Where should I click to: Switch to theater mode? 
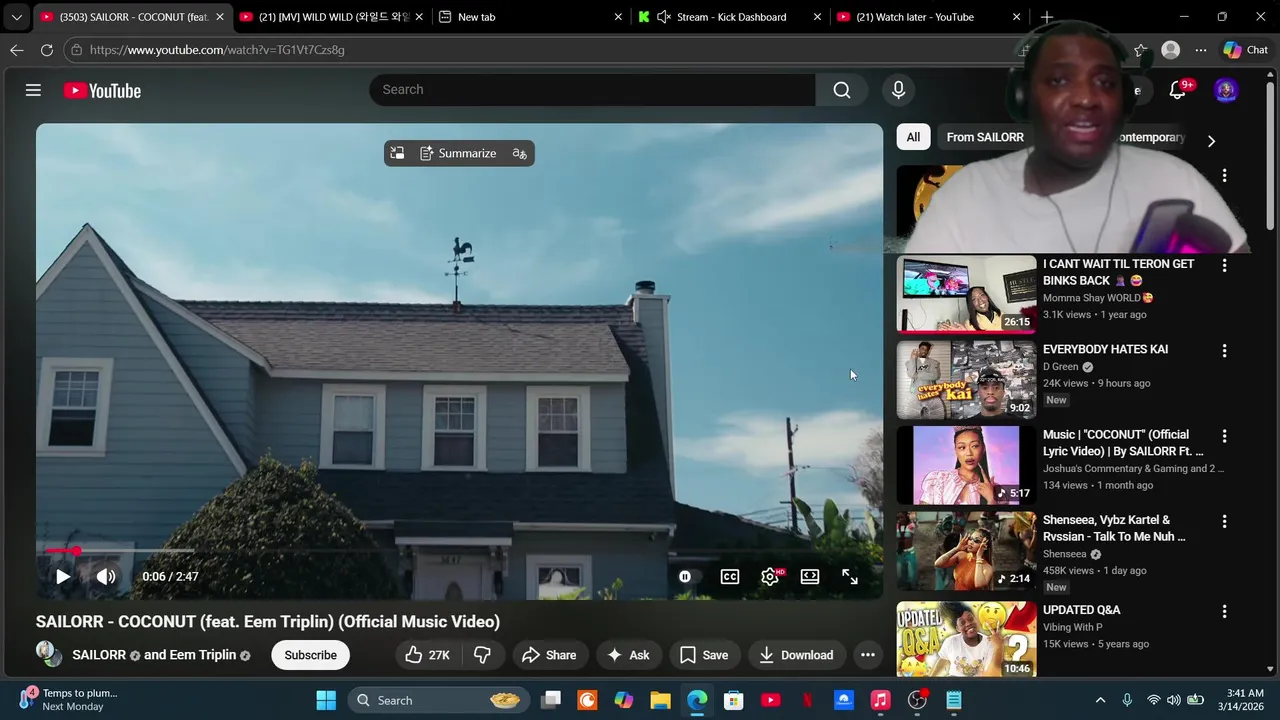tap(810, 576)
